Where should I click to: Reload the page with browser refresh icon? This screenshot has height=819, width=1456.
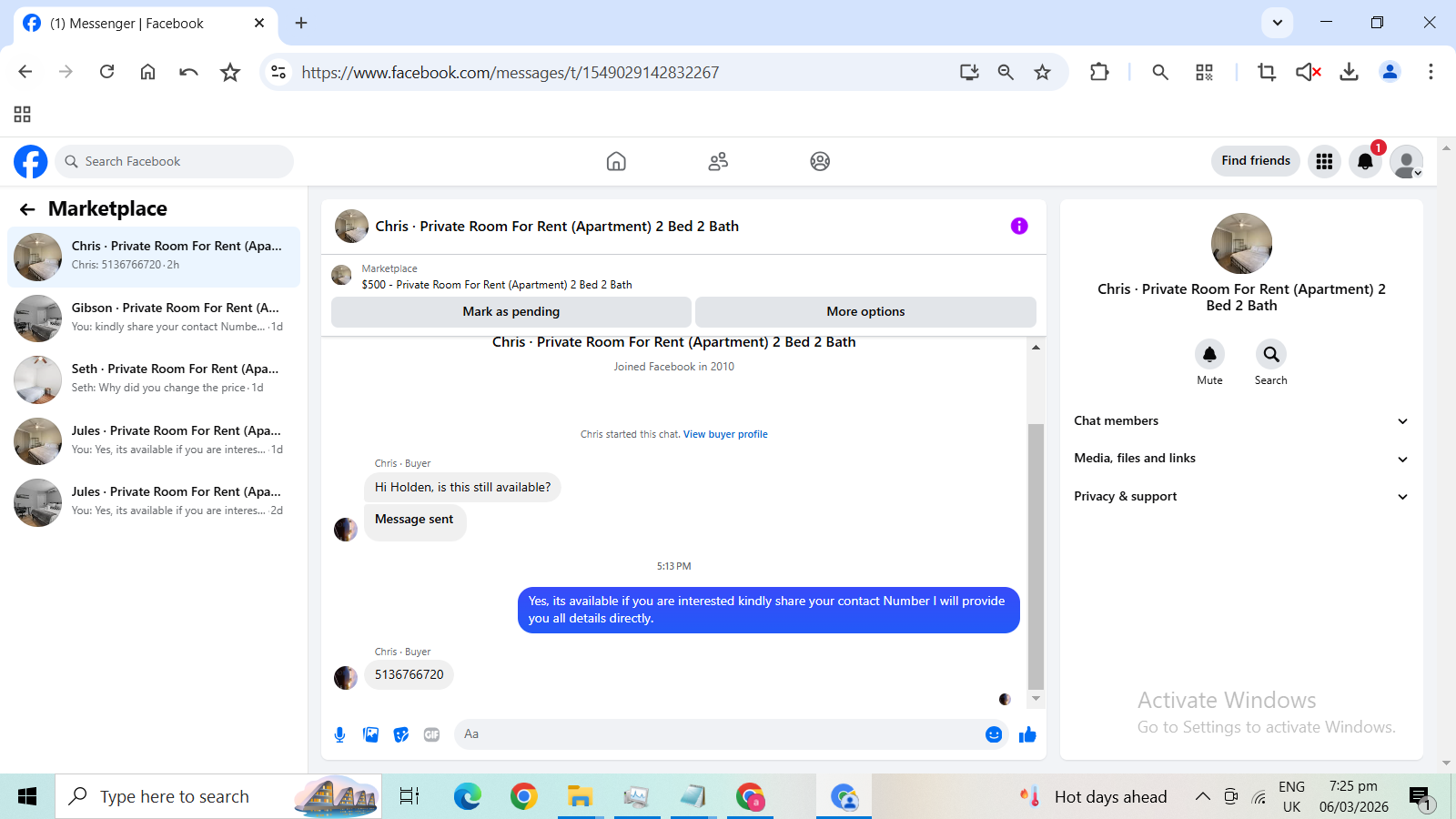point(106,72)
